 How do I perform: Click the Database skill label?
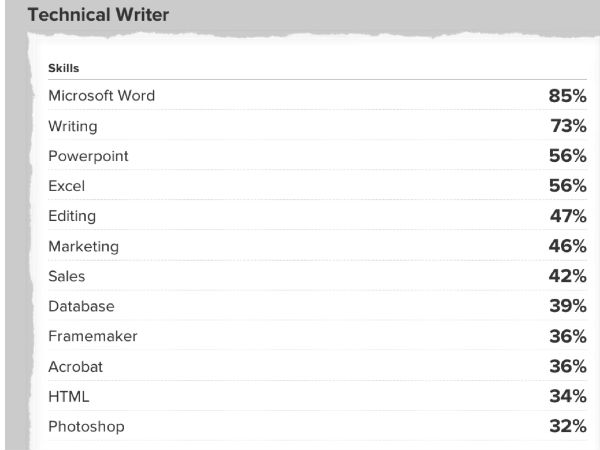pyautogui.click(x=81, y=306)
